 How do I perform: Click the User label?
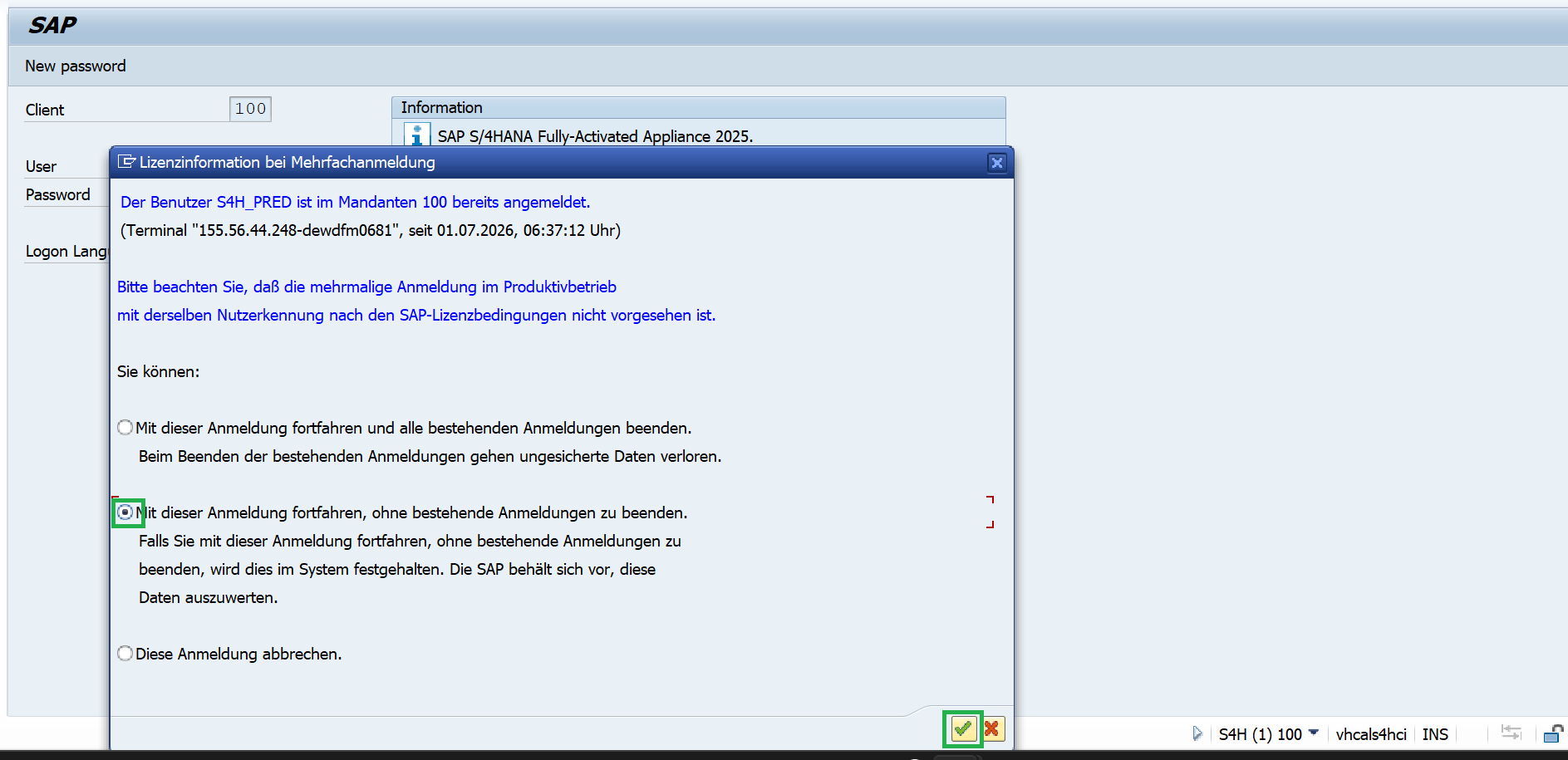(41, 166)
